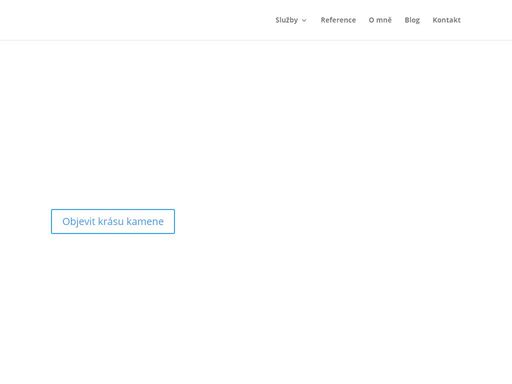
Task: Visit the Reference link after Služby
Action: click(x=338, y=20)
